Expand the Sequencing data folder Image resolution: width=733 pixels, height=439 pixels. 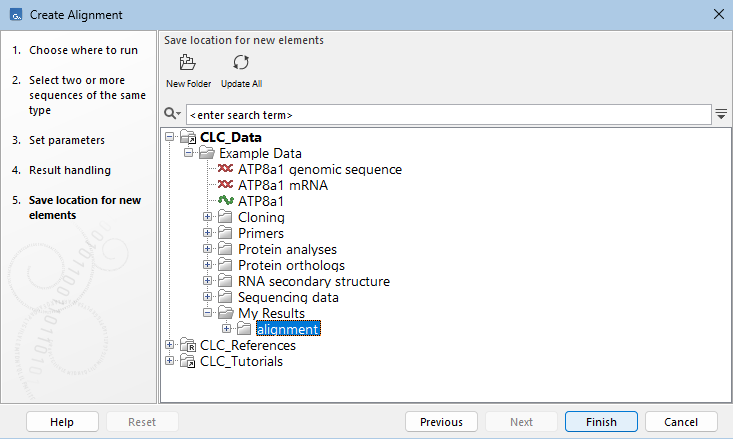(208, 298)
